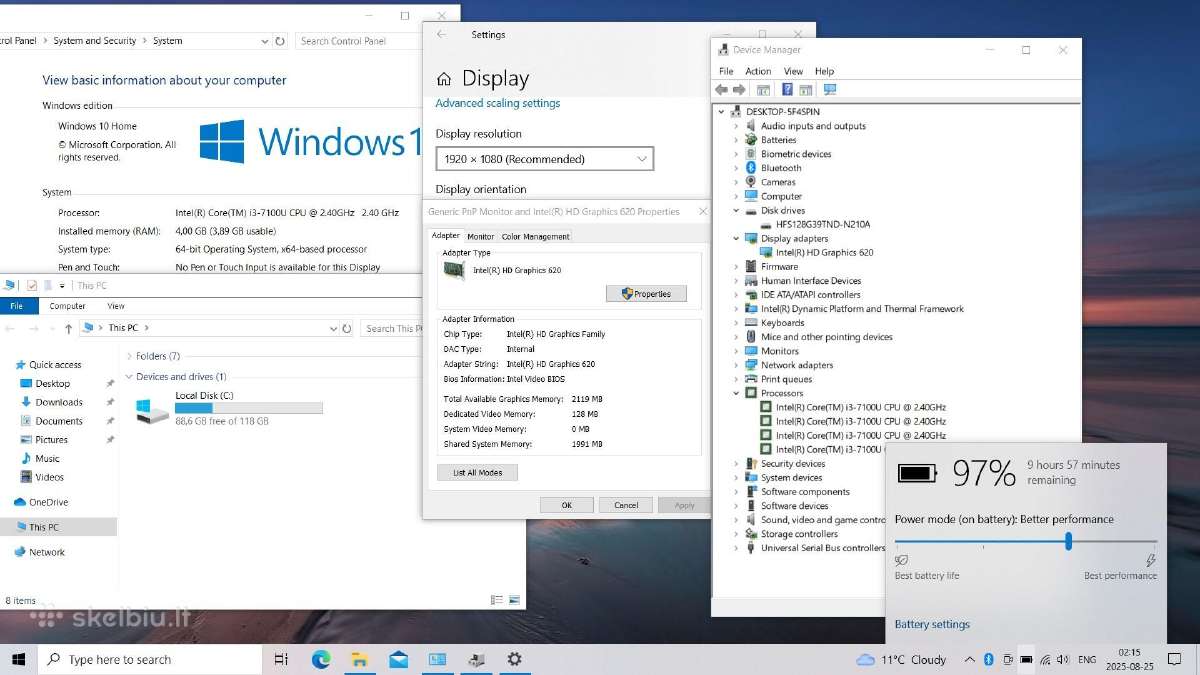Open the Battery settings link
Viewport: 1200px width, 675px height.
[x=932, y=624]
